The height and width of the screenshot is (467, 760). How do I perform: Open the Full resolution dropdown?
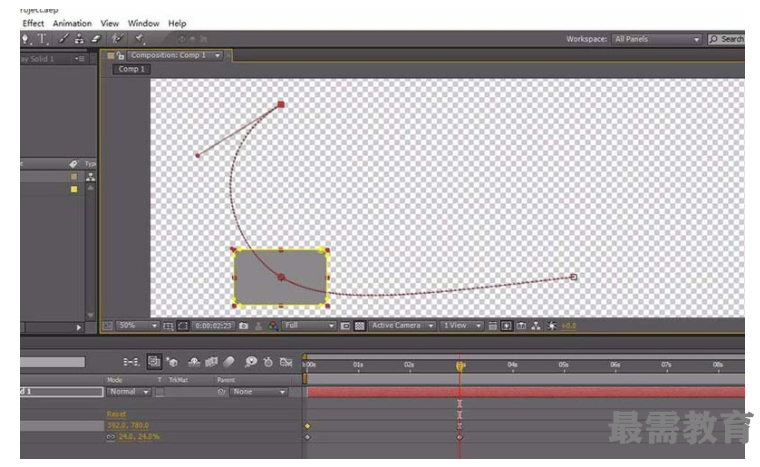pyautogui.click(x=309, y=326)
